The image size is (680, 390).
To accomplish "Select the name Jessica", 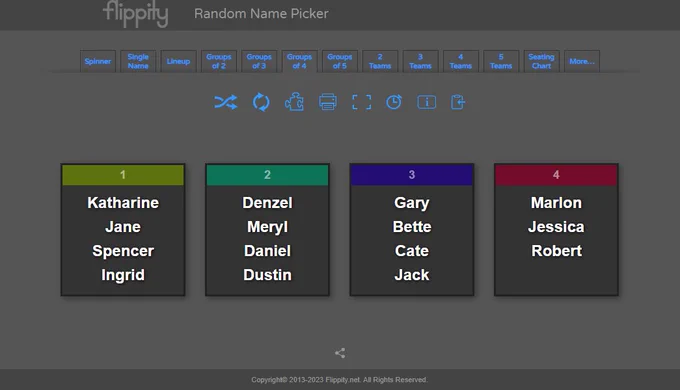I will (556, 227).
